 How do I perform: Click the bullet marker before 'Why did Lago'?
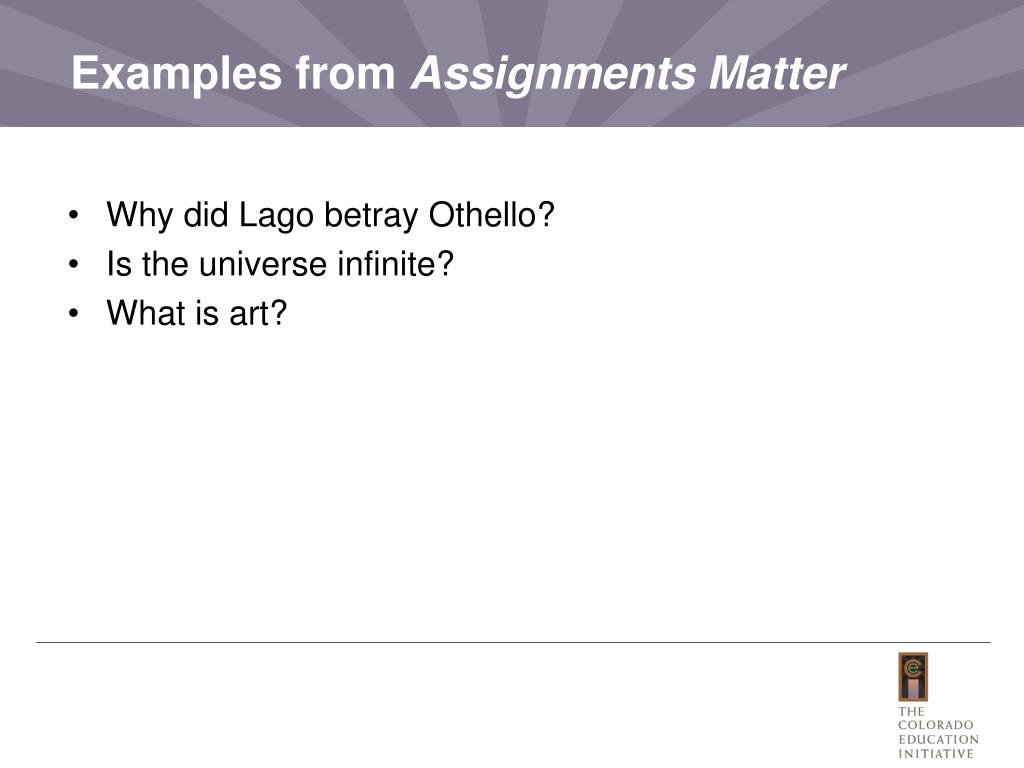click(x=73, y=216)
